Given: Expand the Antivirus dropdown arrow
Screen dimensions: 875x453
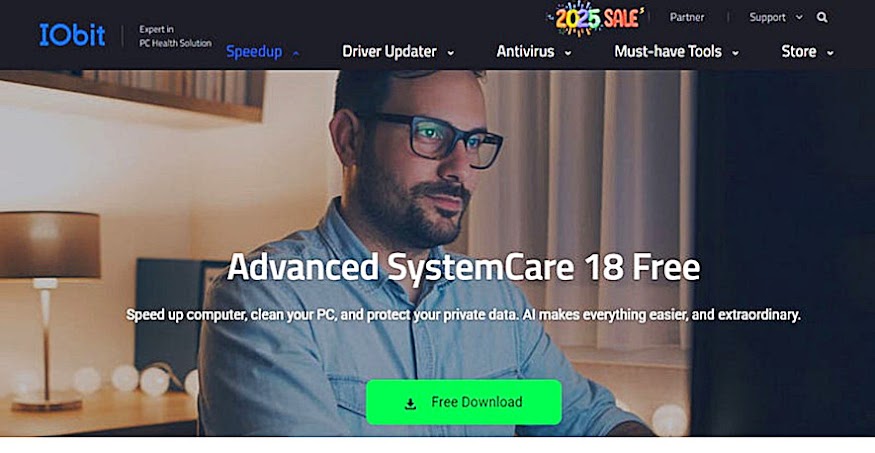Looking at the screenshot, I should pos(568,54).
